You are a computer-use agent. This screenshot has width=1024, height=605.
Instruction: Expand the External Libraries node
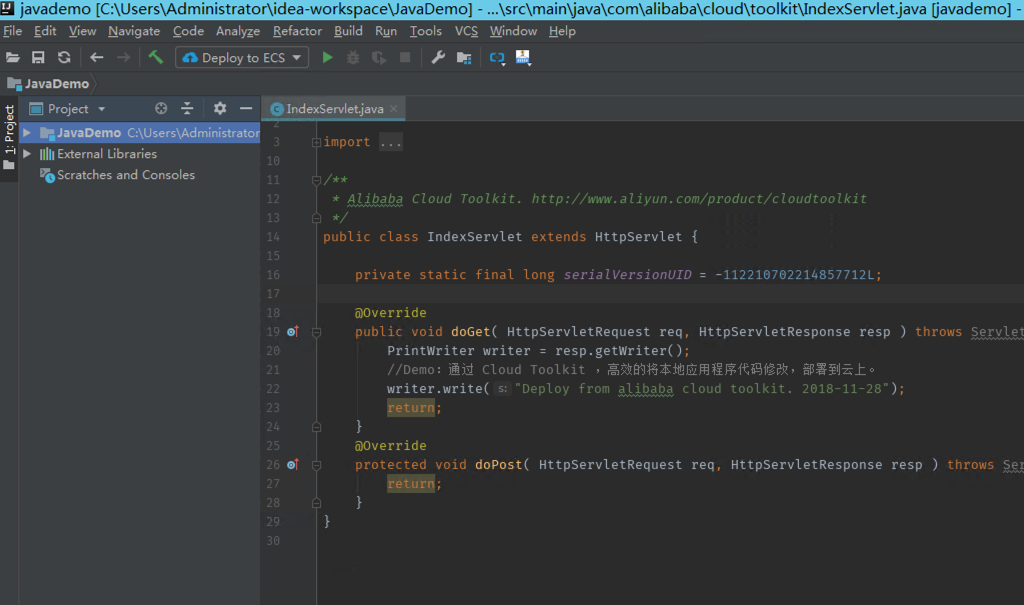click(x=27, y=154)
